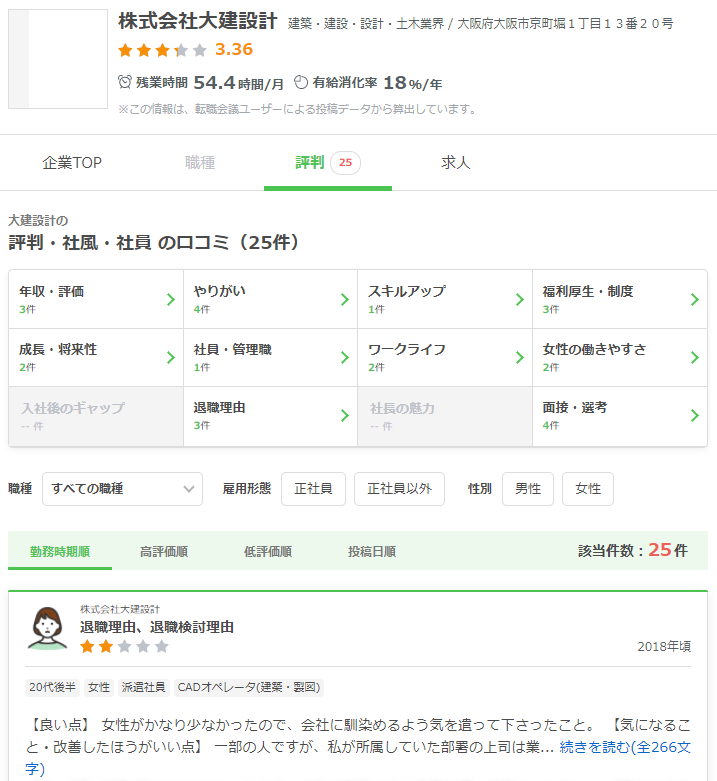Click the small company name above review title
The height and width of the screenshot is (781, 717).
(120, 609)
